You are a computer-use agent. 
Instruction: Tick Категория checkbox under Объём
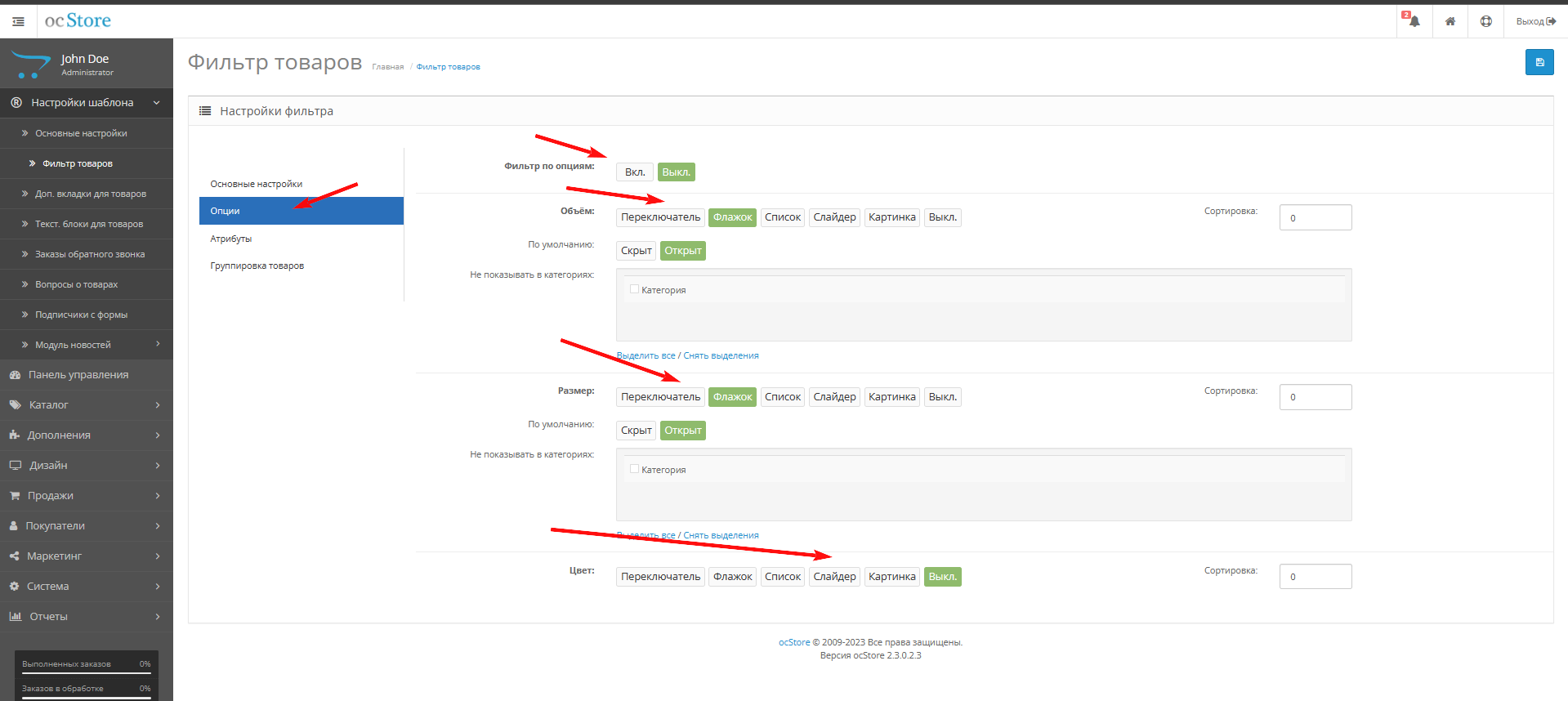pos(634,289)
